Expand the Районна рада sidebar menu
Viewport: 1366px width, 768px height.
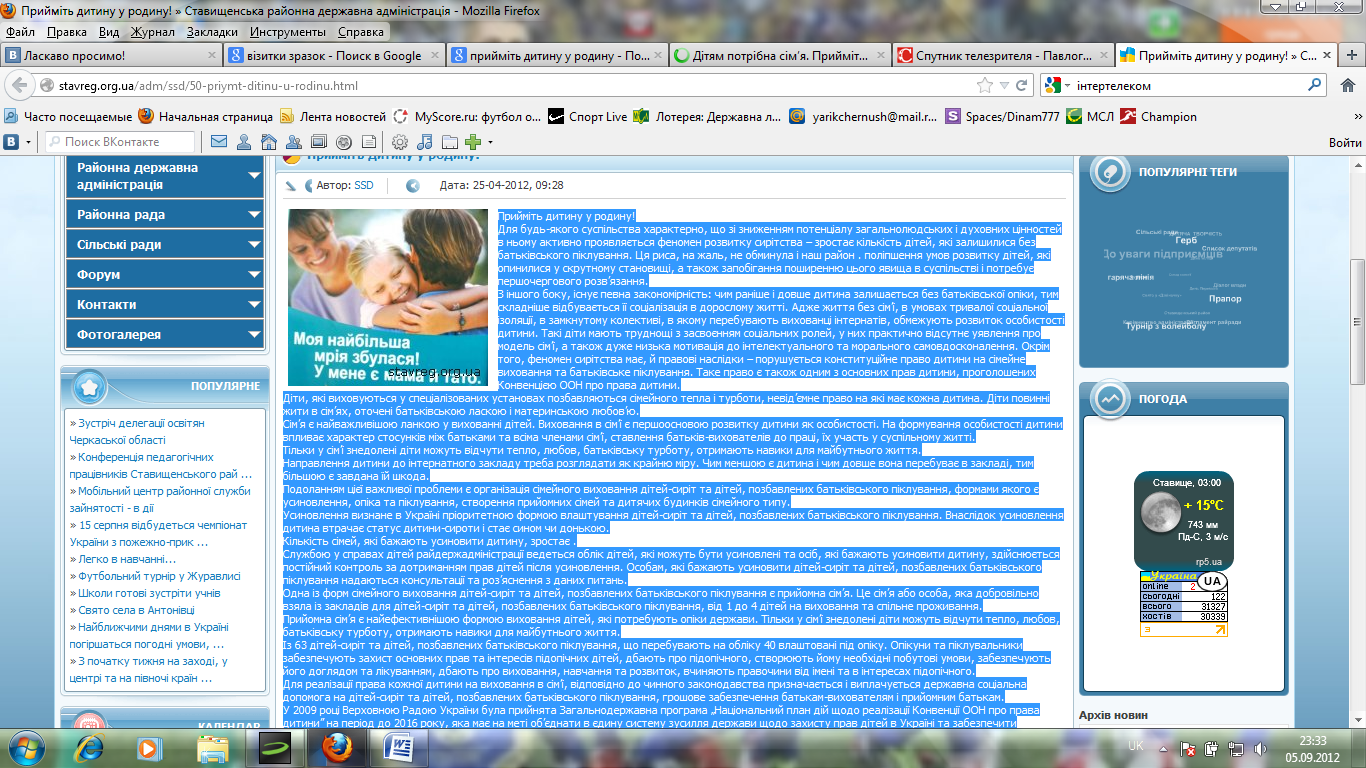(x=252, y=215)
